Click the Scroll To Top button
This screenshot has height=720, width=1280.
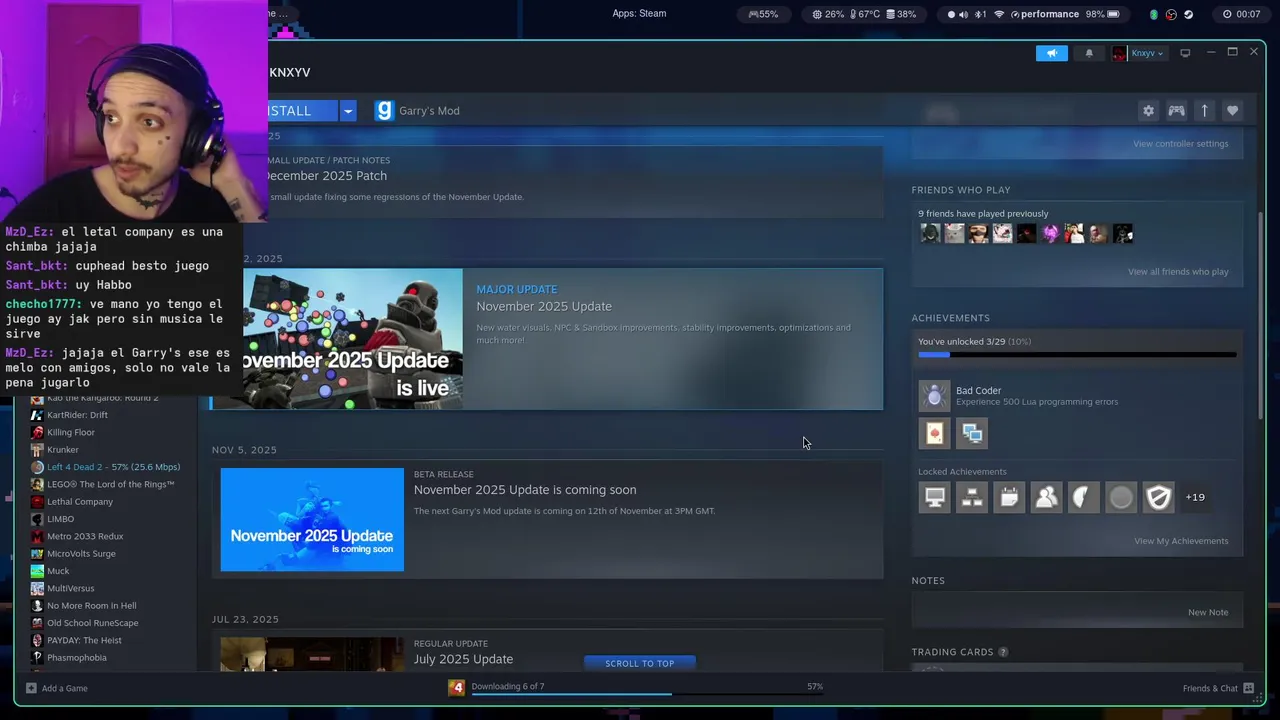point(640,663)
